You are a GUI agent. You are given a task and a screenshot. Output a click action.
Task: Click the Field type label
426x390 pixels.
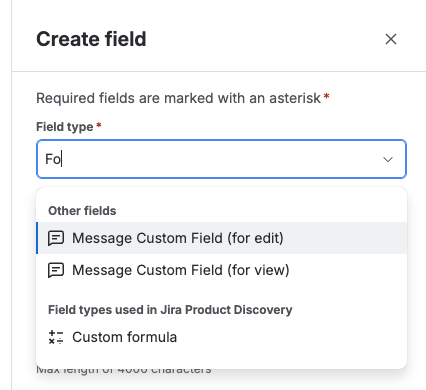[x=65, y=127]
